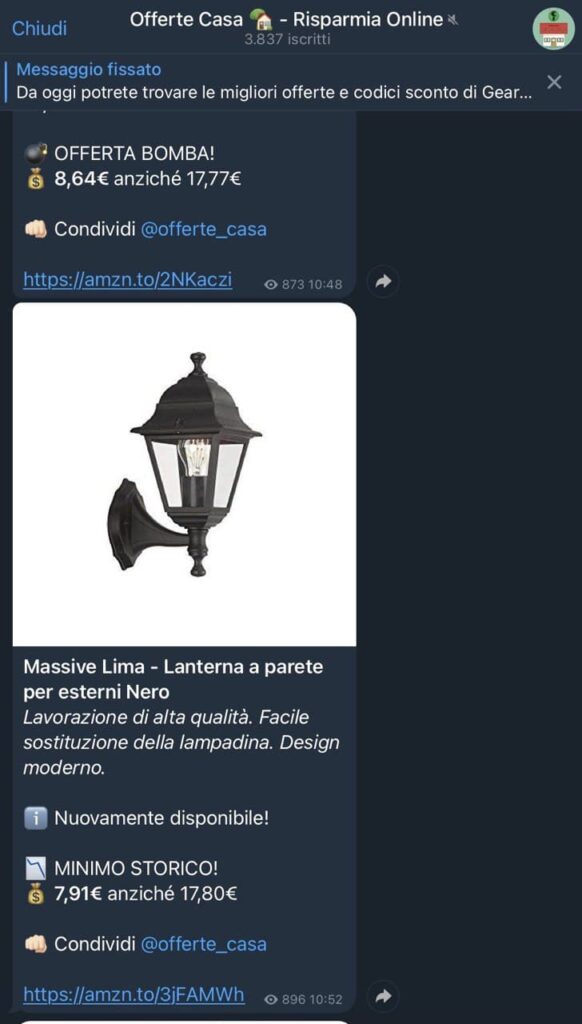This screenshot has width=582, height=1024.
Task: Tap the chart emoji at MINIMO STORICO
Action: pyautogui.click(x=35, y=869)
